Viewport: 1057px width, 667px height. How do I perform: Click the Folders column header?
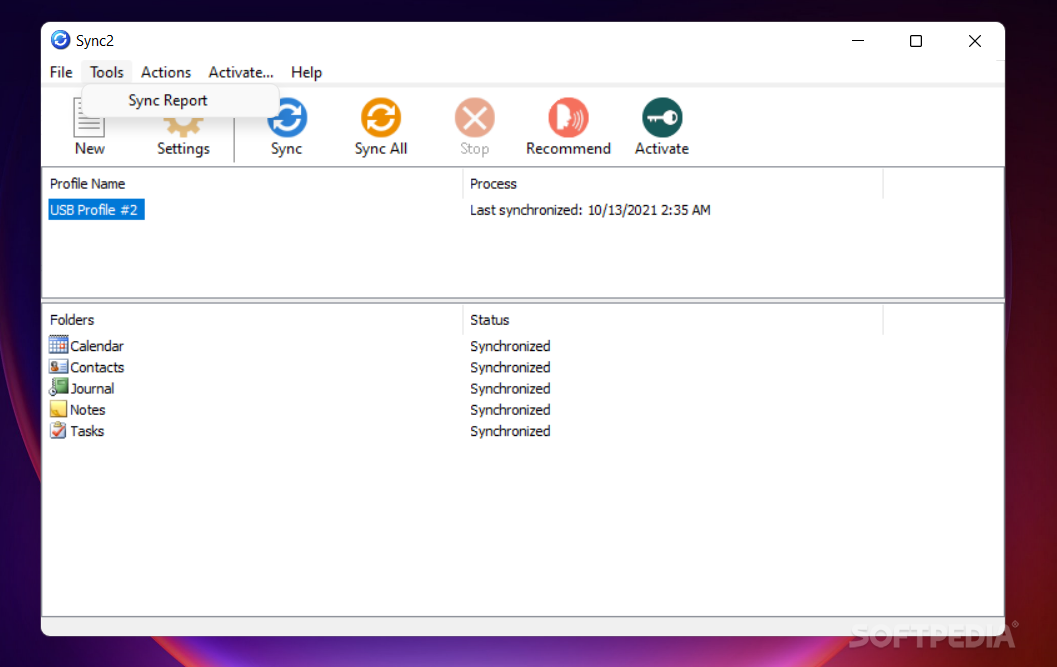point(71,320)
